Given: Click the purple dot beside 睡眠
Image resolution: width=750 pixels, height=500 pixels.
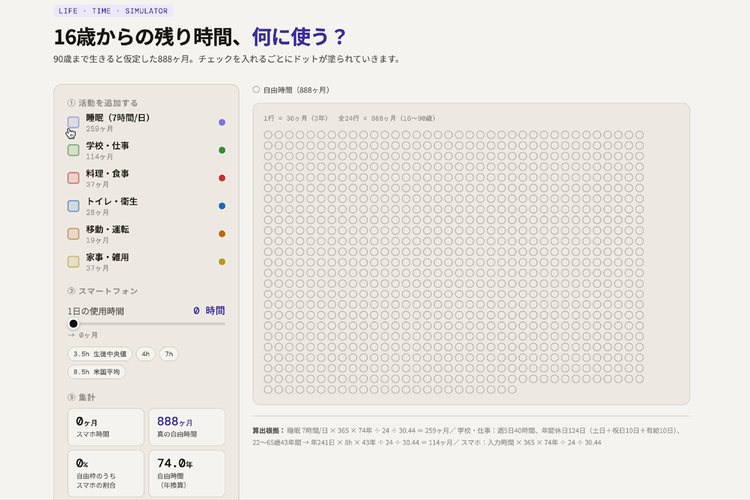Looking at the screenshot, I should (222, 122).
